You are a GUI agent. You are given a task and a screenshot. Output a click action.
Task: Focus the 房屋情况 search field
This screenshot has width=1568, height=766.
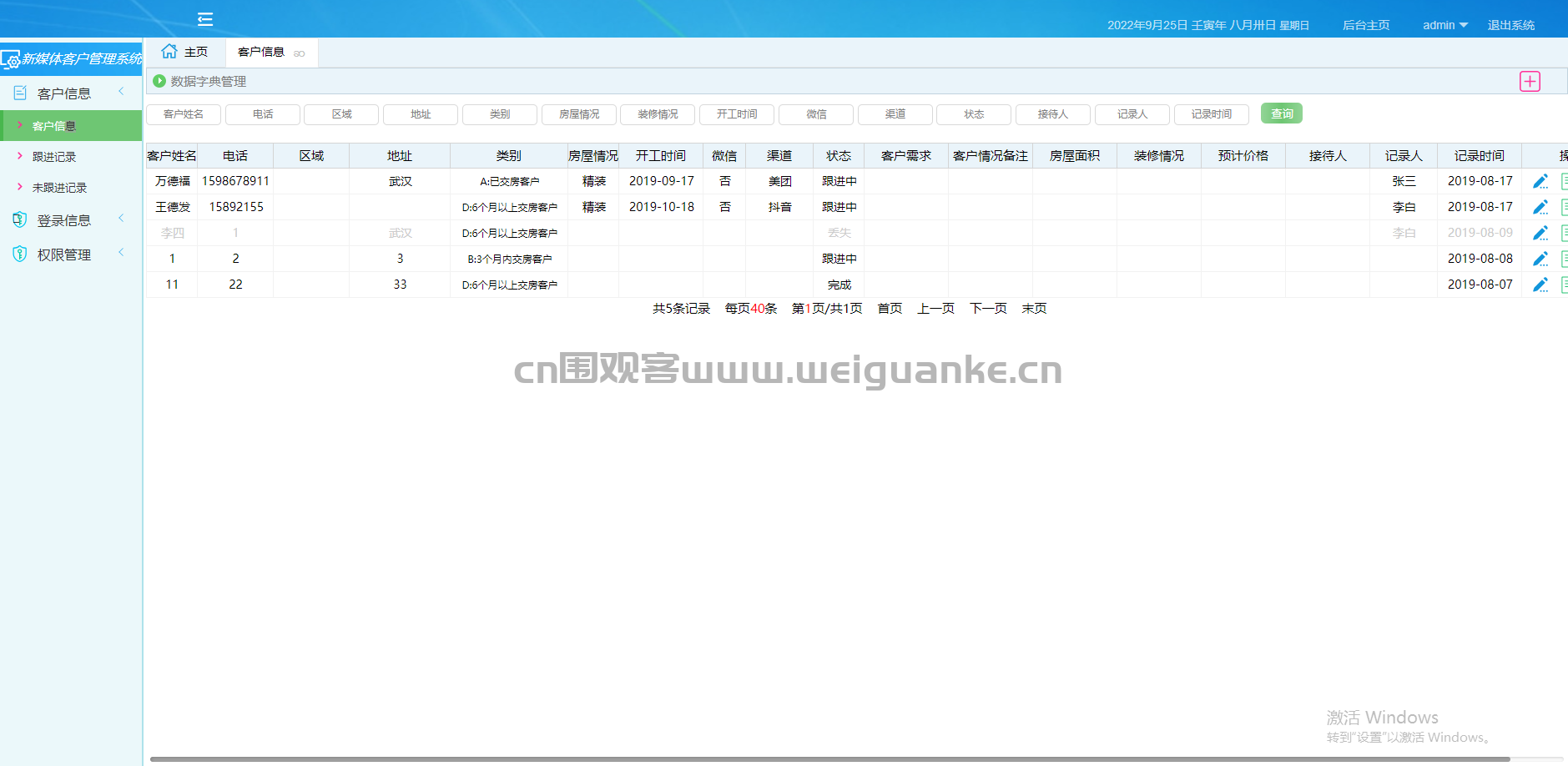click(x=579, y=114)
